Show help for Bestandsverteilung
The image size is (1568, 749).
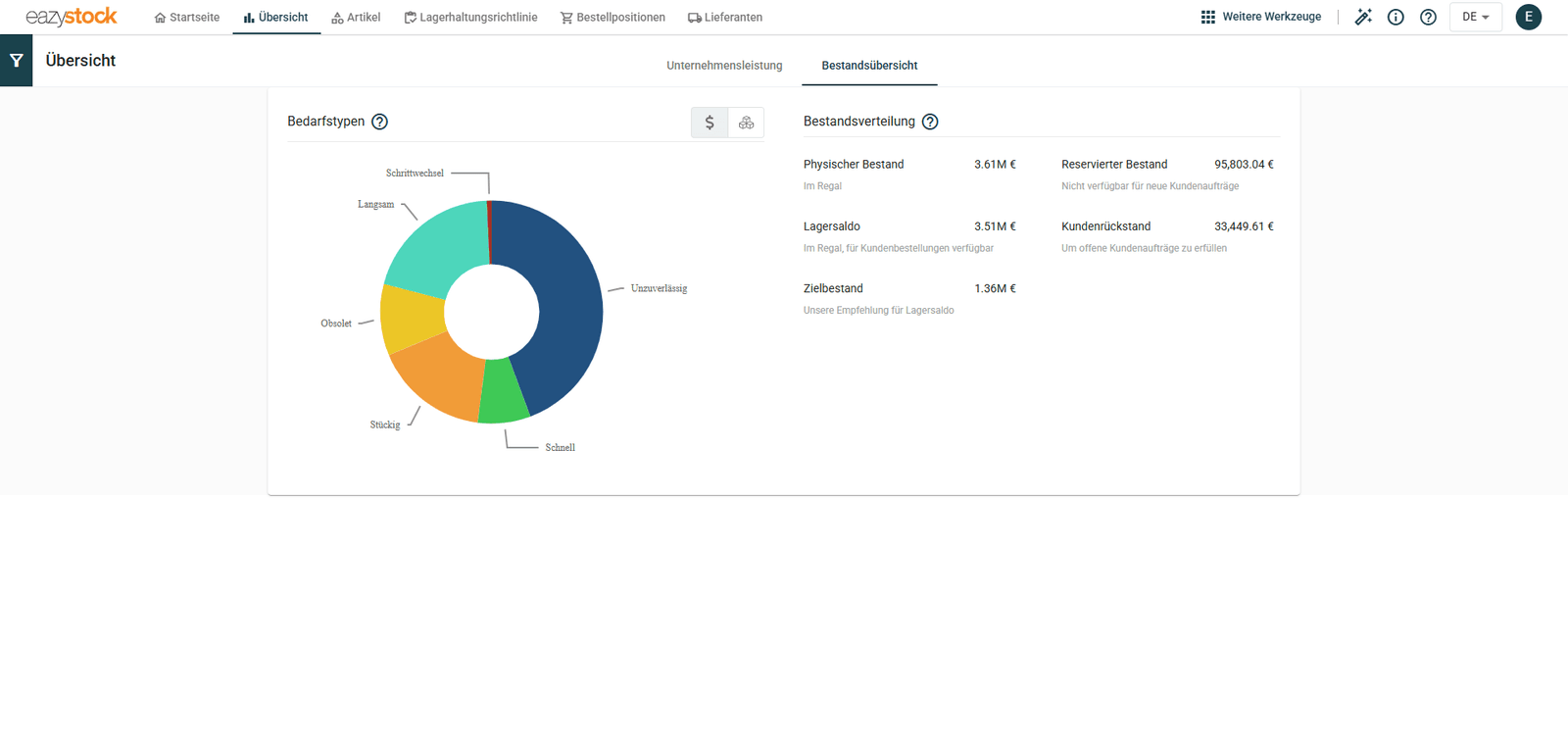pyautogui.click(x=930, y=122)
